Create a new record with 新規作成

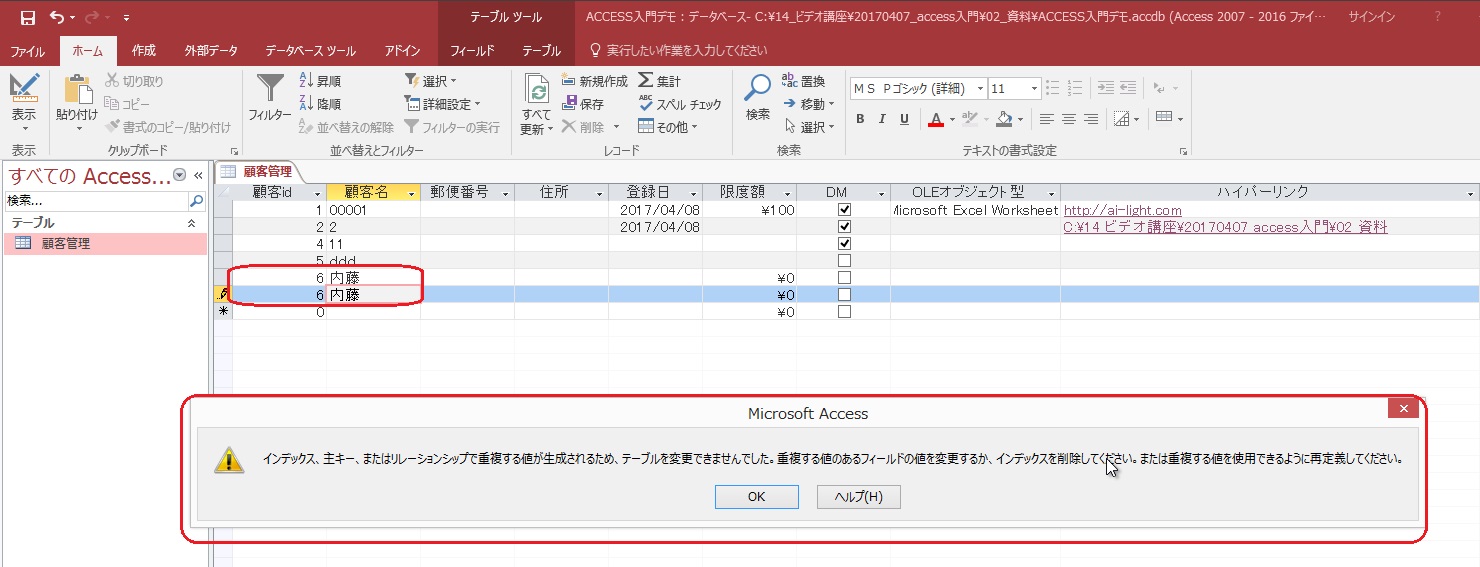tap(594, 81)
